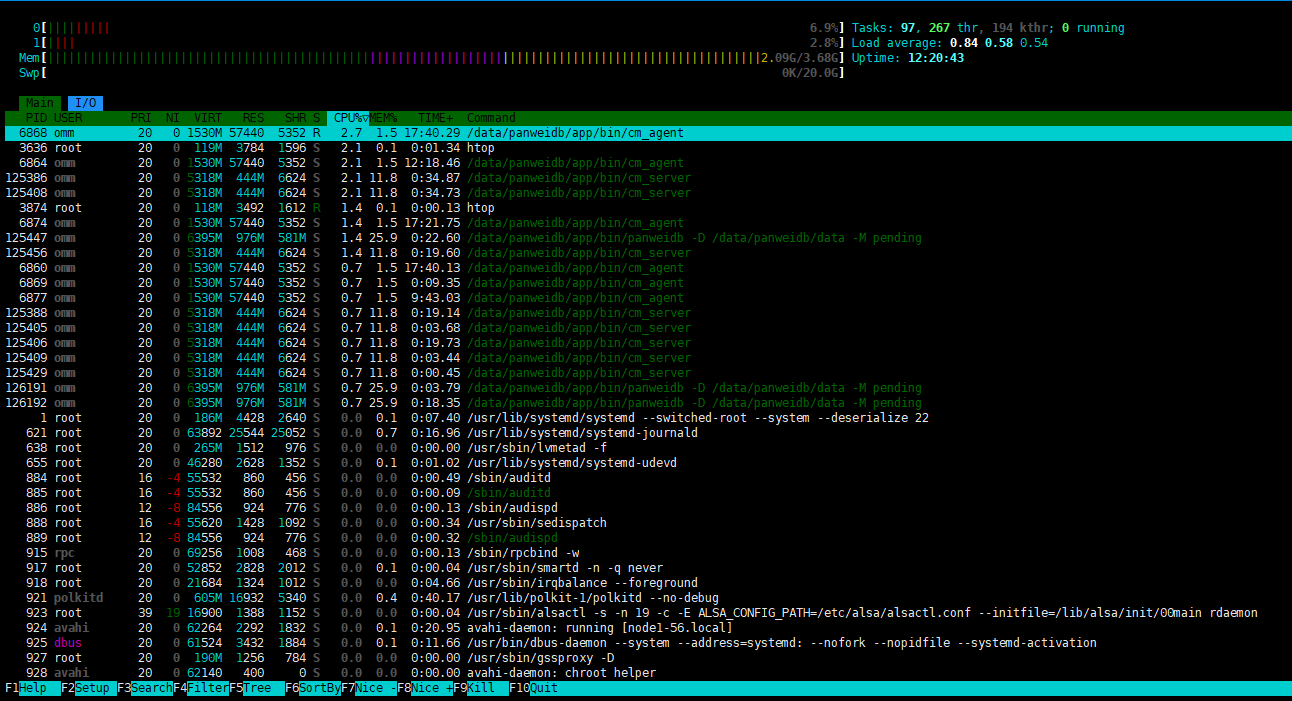Click the Mem usage bar
The height and width of the screenshot is (701, 1292).
431,58
